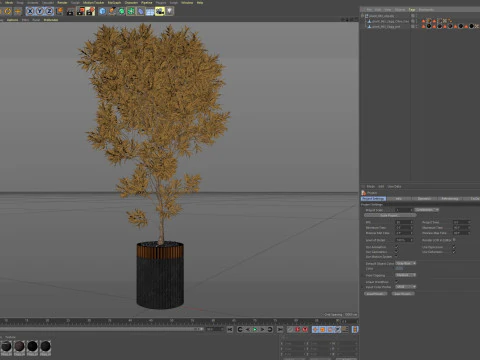Screen dimensions: 480x360
Task: Toggle Use Expressions checkbox
Action: 454,247
